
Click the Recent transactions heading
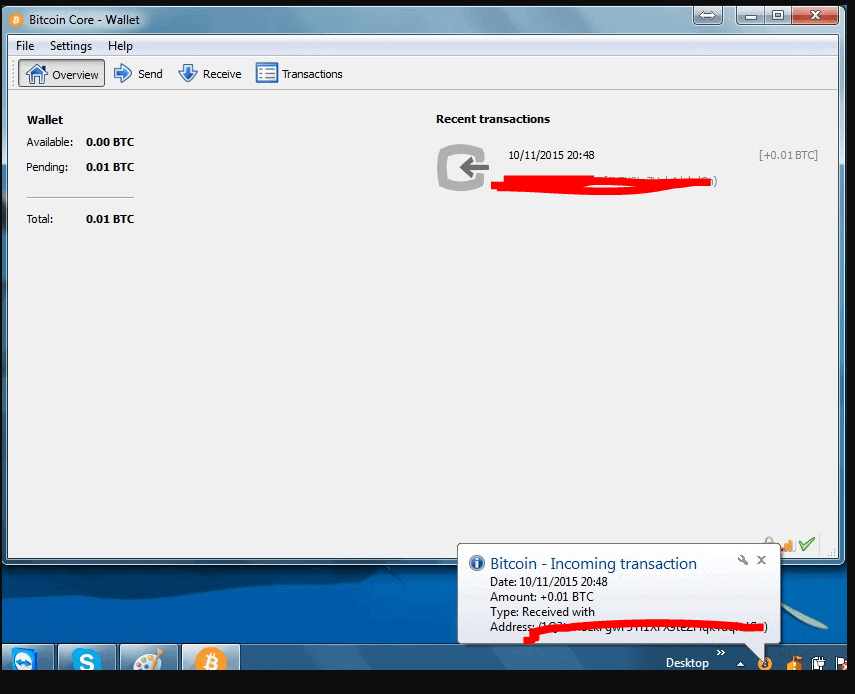click(x=493, y=119)
